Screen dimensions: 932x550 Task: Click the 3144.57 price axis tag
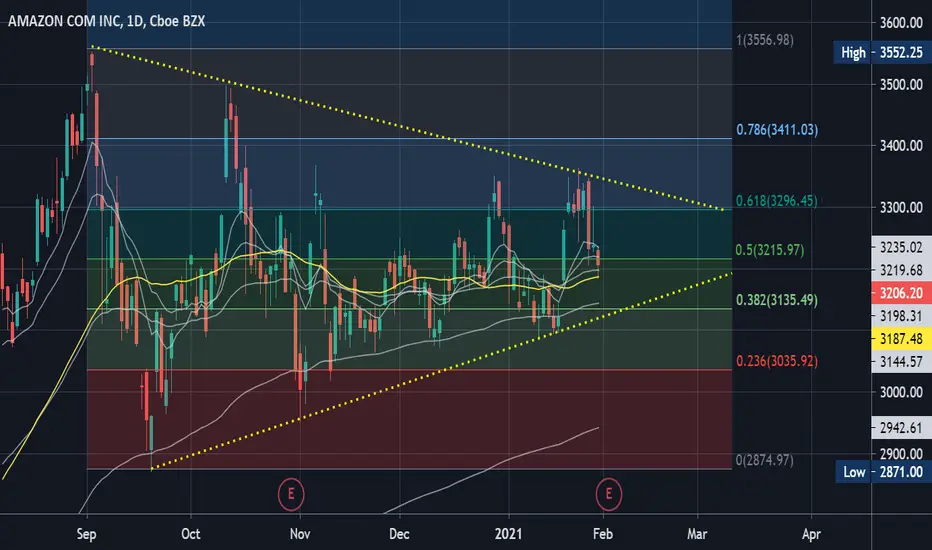(x=901, y=361)
